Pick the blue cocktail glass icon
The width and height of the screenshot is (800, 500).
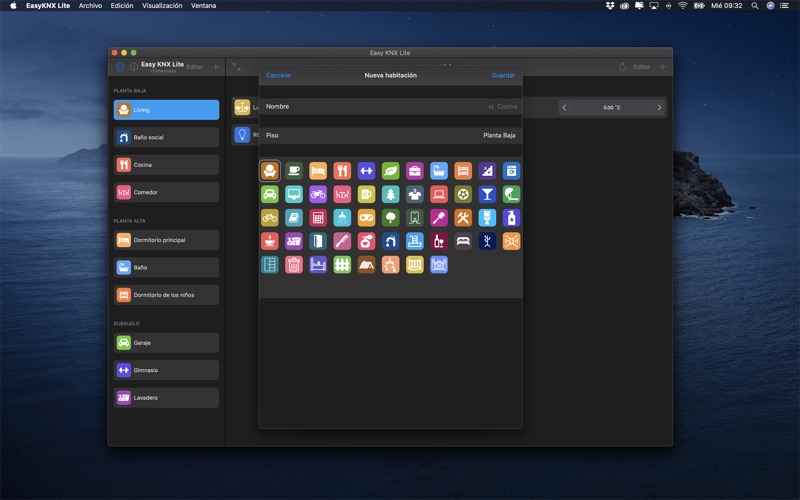[487, 194]
